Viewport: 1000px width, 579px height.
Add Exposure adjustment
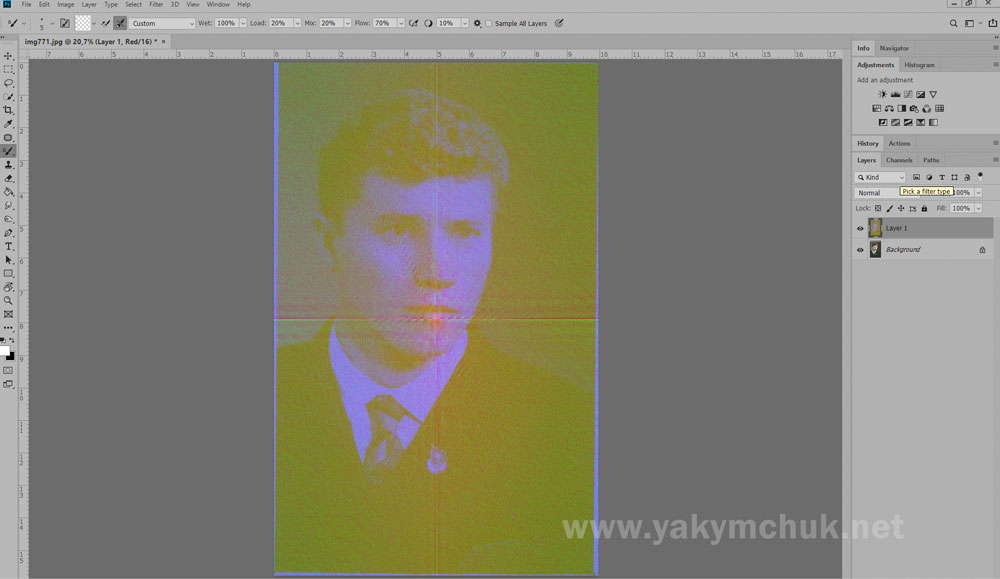coord(920,94)
